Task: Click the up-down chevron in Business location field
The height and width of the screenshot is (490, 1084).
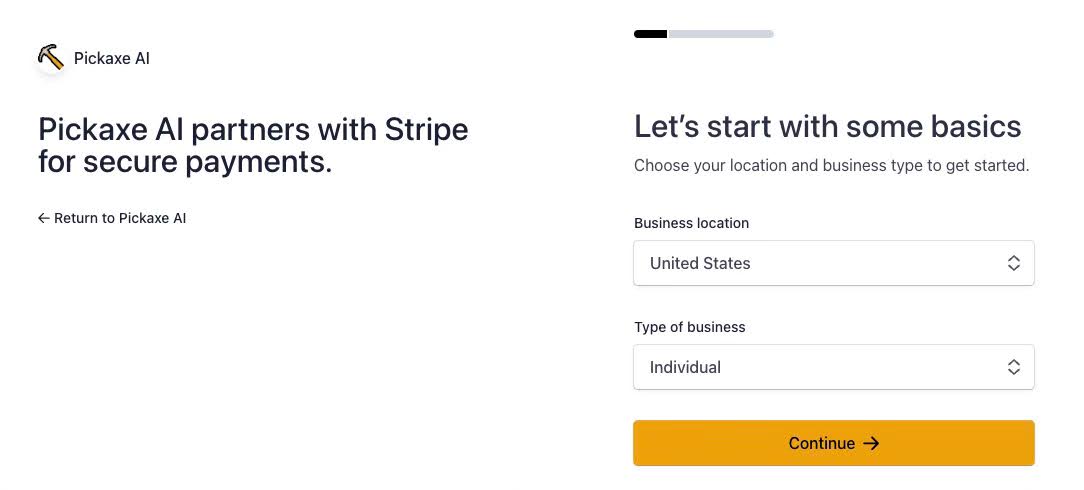Action: click(1013, 263)
